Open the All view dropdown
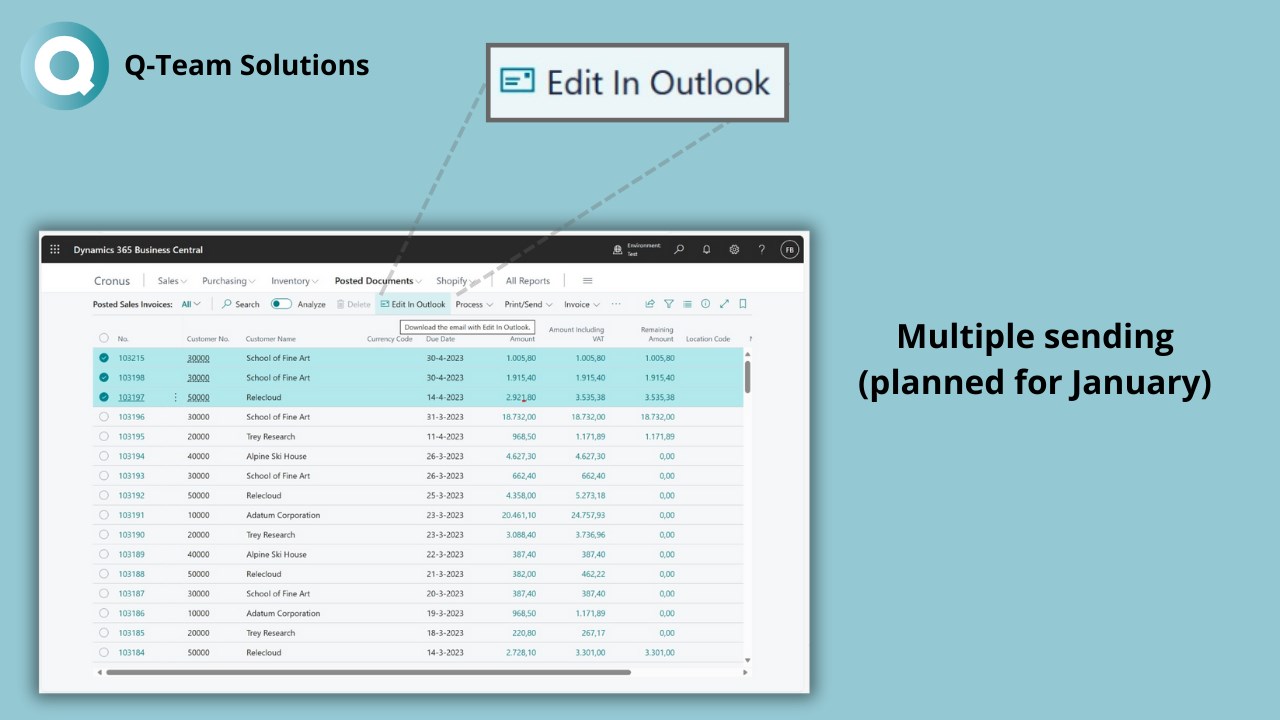The image size is (1280, 720). 191,304
